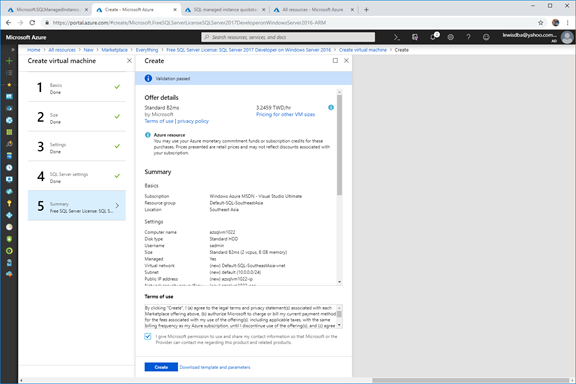
Task: Click the Terms of use text box scrollbar
Action: pyautogui.click(x=339, y=314)
